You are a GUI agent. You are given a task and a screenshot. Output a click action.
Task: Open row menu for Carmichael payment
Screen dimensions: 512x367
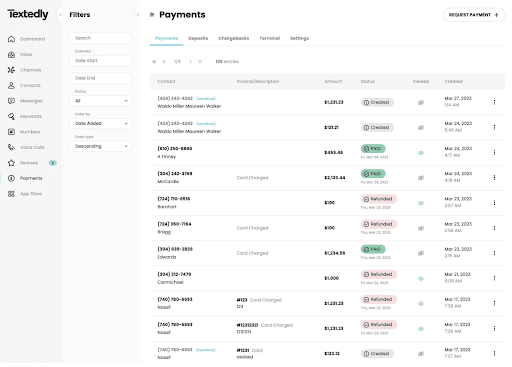click(x=494, y=278)
